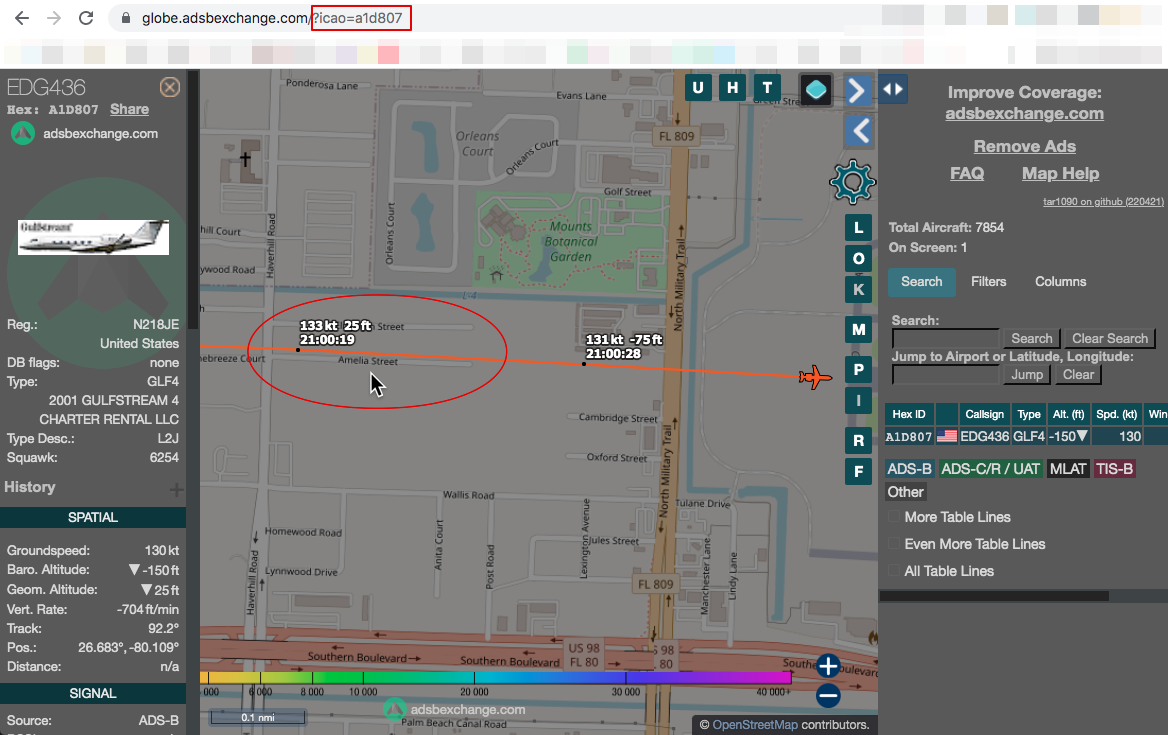
Task: Zoom out with the minus button
Action: 828,696
